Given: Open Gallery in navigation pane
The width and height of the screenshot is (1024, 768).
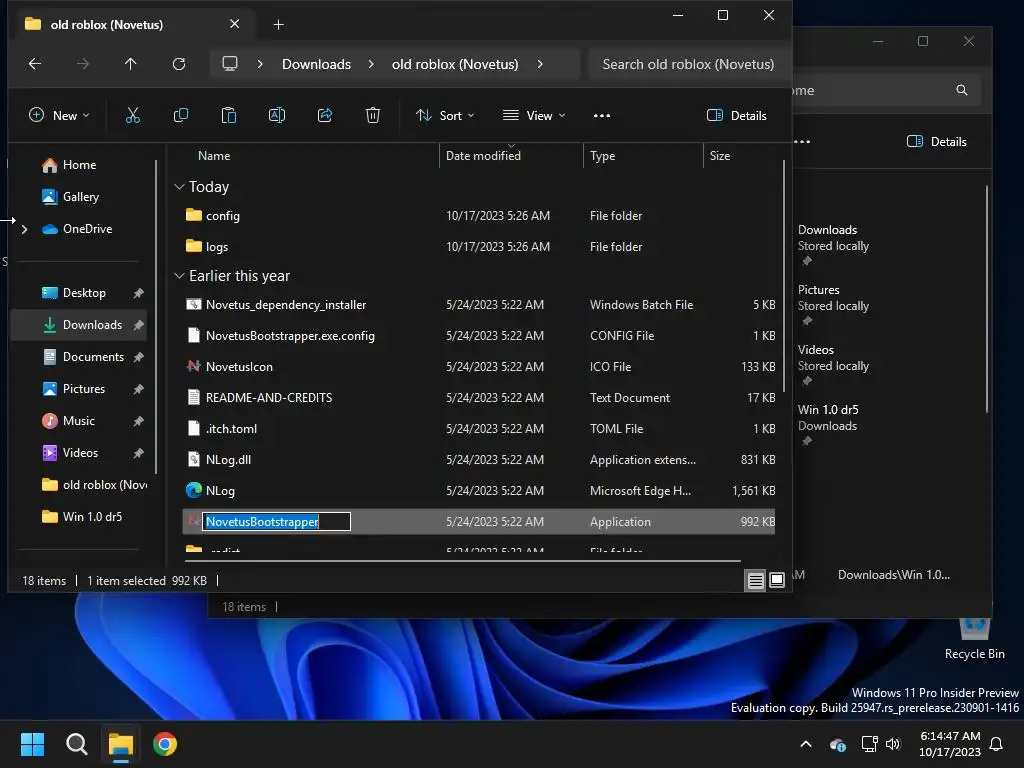Looking at the screenshot, I should tap(78, 197).
